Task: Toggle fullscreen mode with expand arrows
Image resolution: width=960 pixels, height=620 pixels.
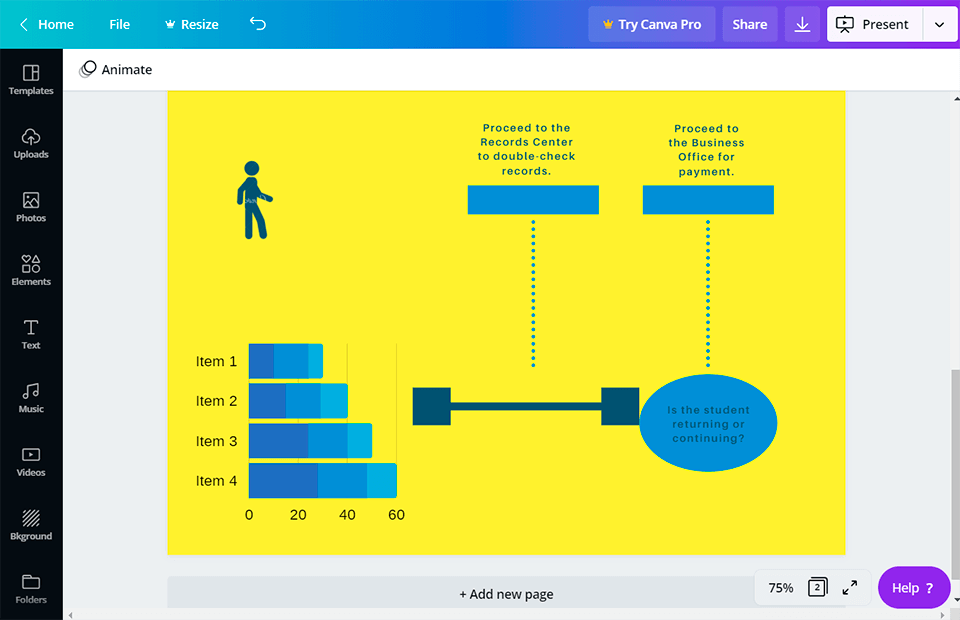Action: [850, 588]
